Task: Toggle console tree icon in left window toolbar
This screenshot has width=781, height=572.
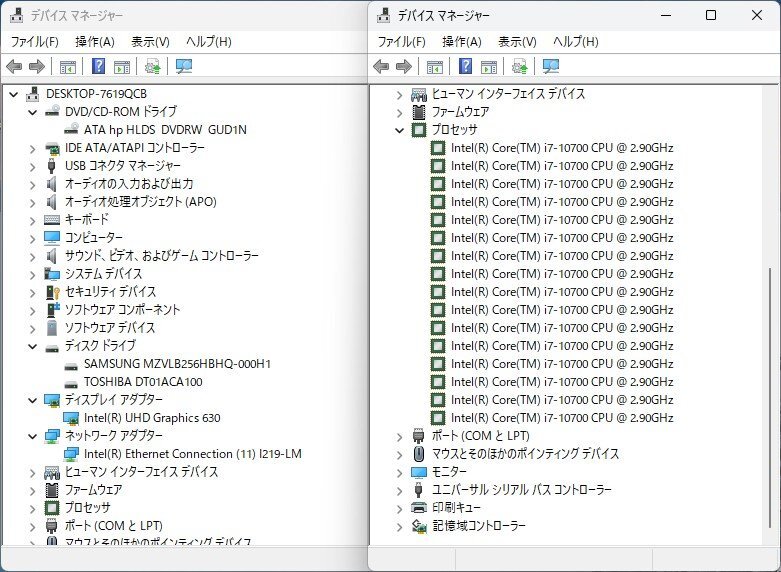Action: tap(68, 67)
